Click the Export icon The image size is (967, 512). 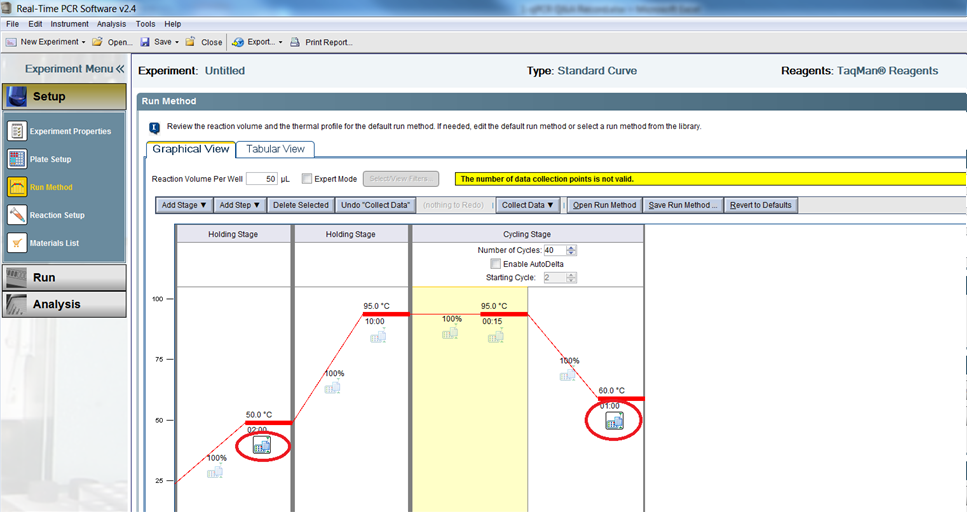click(x=237, y=42)
